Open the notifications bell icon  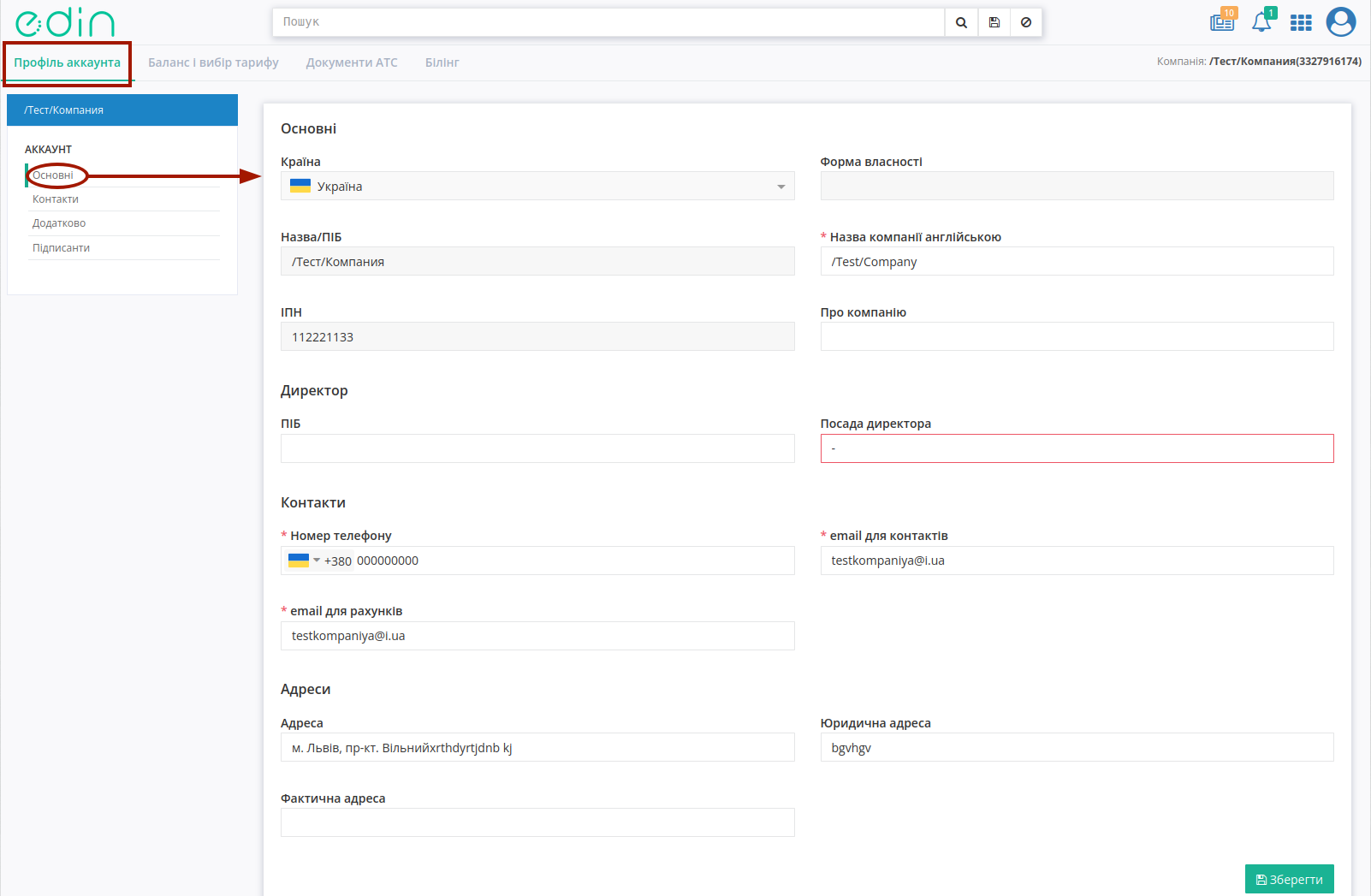click(x=1262, y=21)
